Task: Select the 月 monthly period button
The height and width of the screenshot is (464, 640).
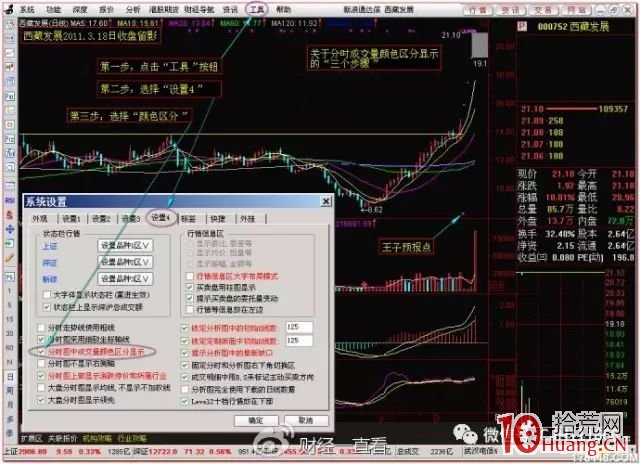Action: coord(10,405)
